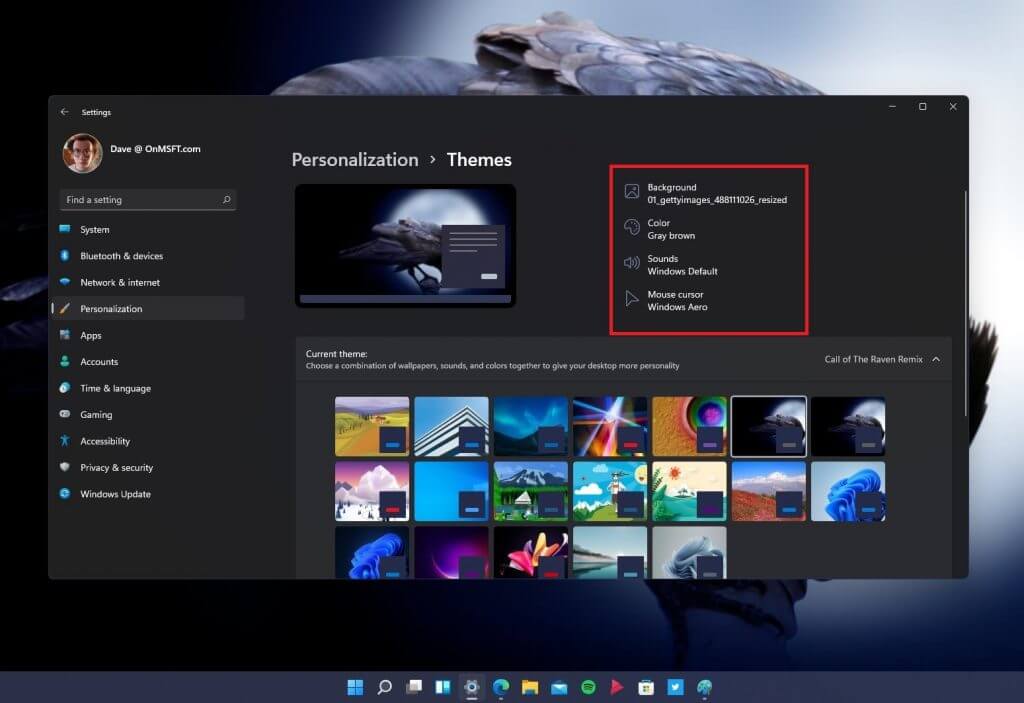The height and width of the screenshot is (703, 1024).
Task: Click the Color palette icon near Gray brown
Action: 631,228
